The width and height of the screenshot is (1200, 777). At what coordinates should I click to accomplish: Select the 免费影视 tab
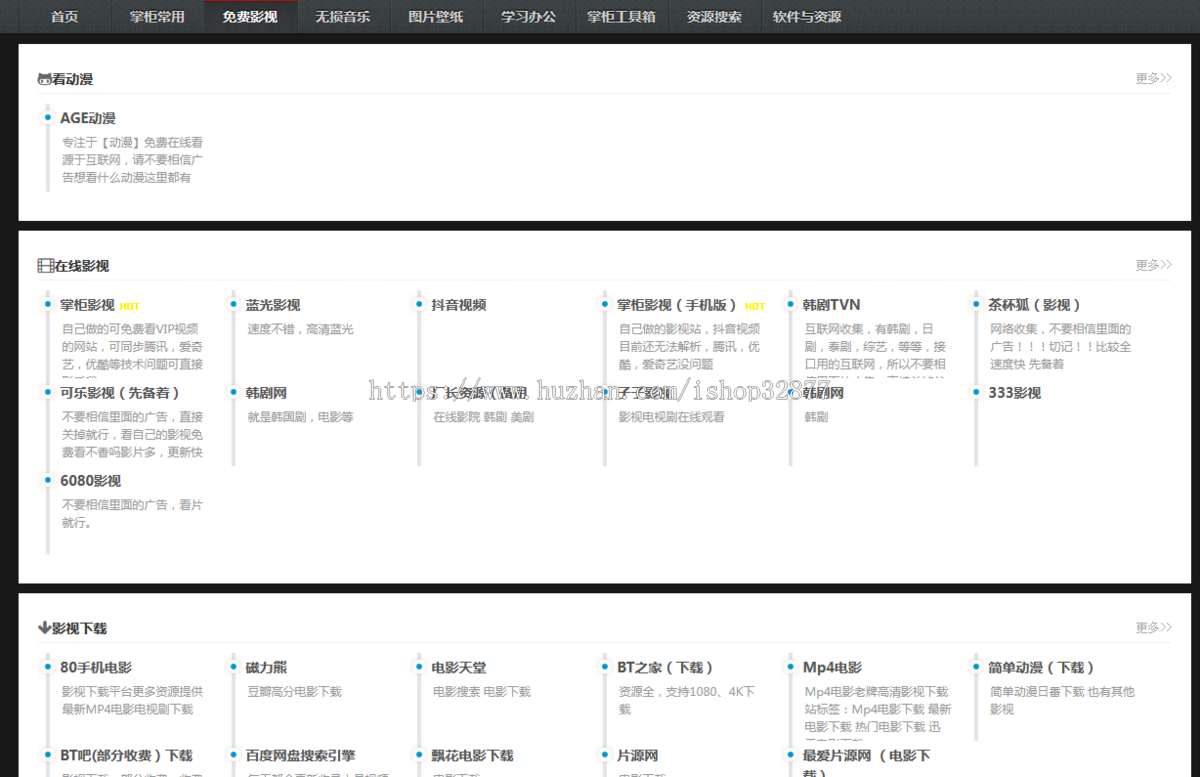click(250, 17)
